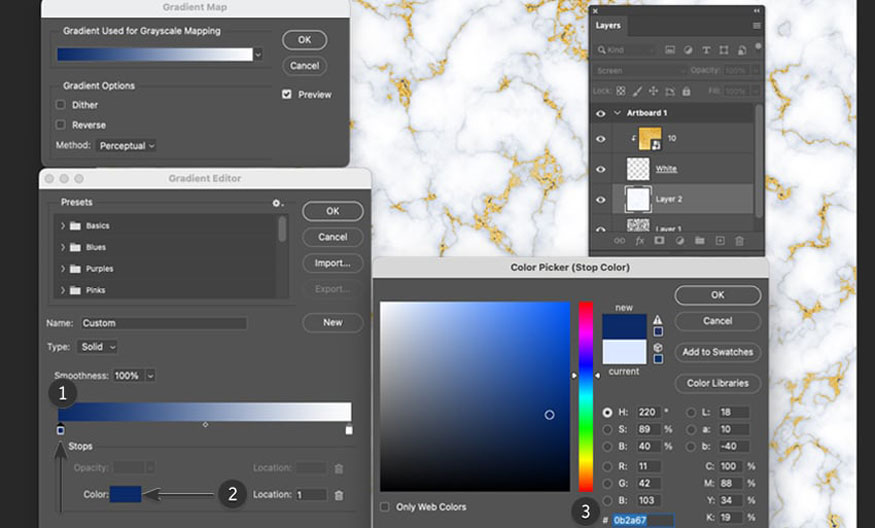
Task: Open Color Libraries
Action: [718, 383]
